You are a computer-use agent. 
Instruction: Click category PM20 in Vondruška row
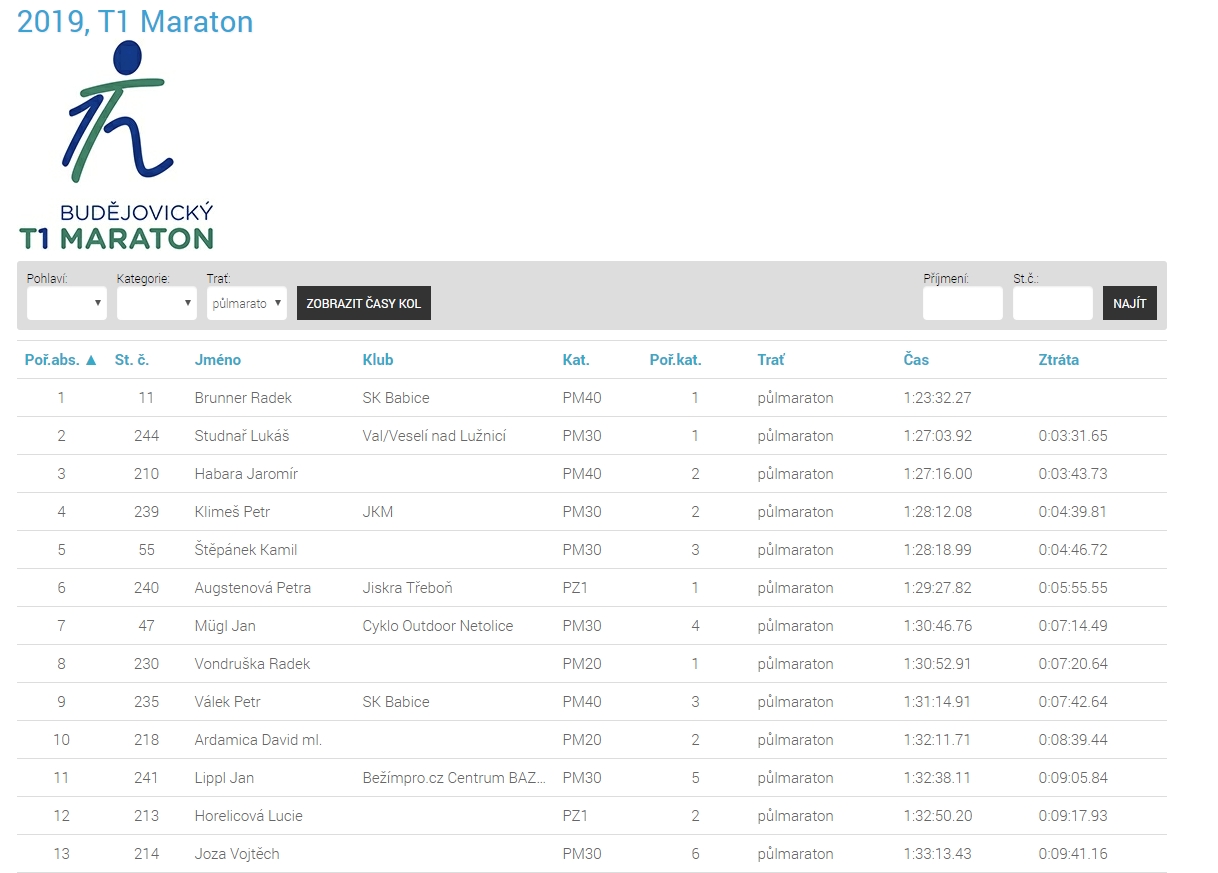tap(582, 664)
